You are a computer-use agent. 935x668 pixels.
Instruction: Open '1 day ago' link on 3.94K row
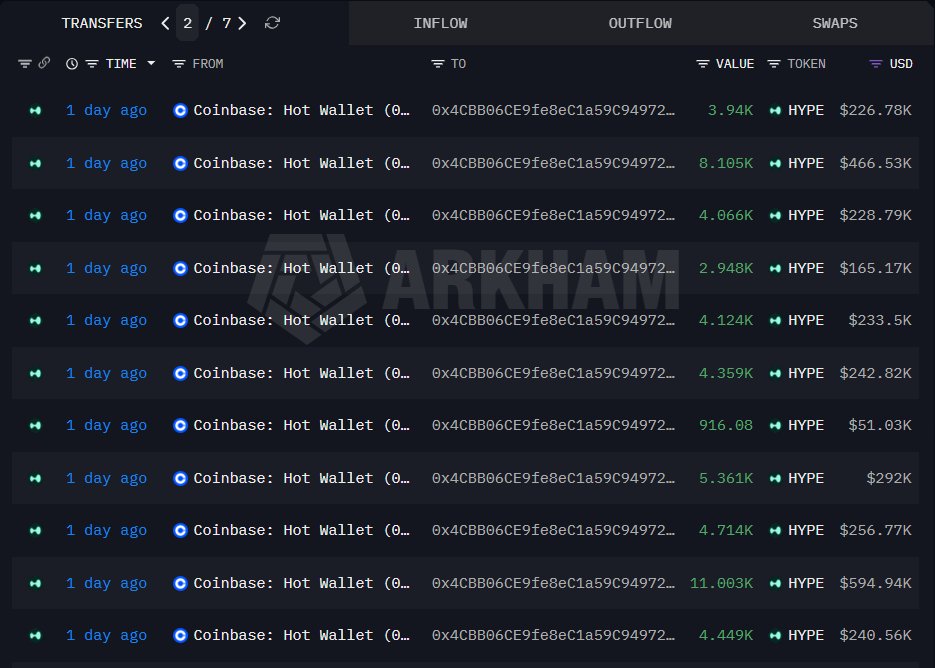(x=106, y=110)
